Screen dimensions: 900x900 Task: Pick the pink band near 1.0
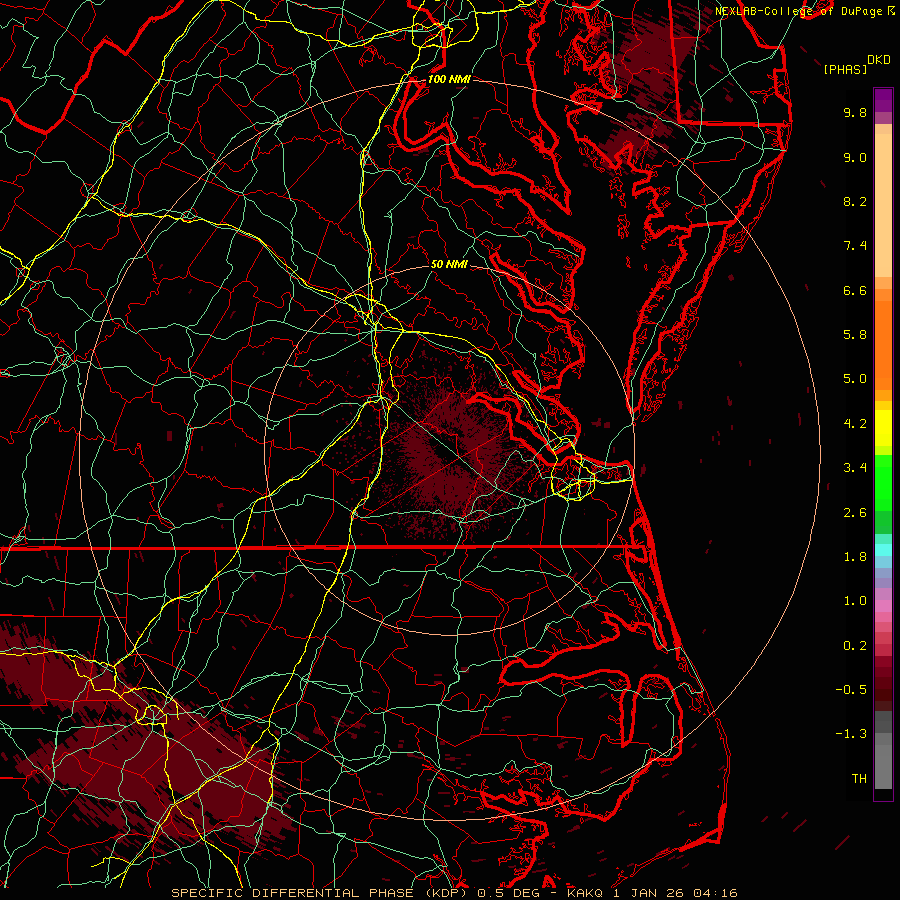click(883, 606)
